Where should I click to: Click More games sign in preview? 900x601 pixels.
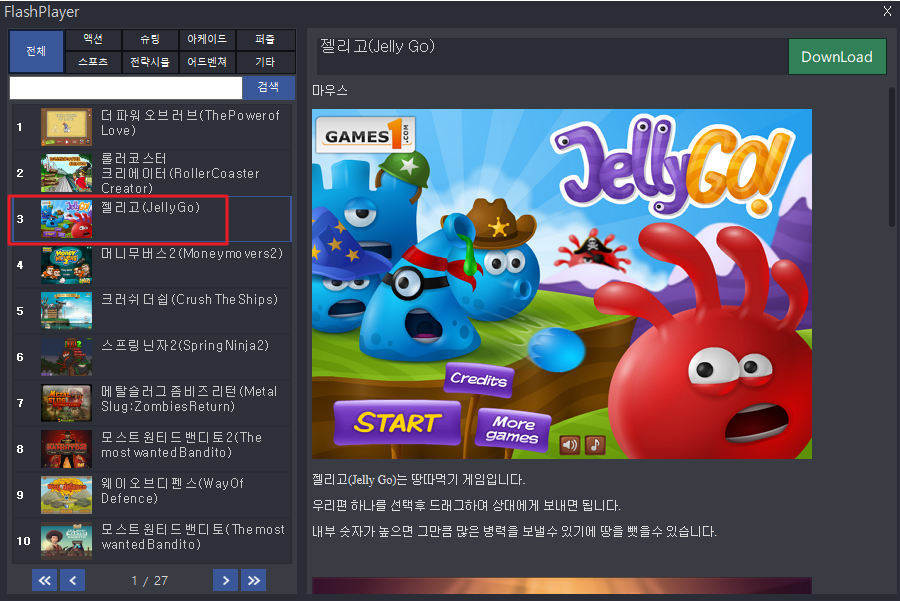pyautogui.click(x=513, y=430)
